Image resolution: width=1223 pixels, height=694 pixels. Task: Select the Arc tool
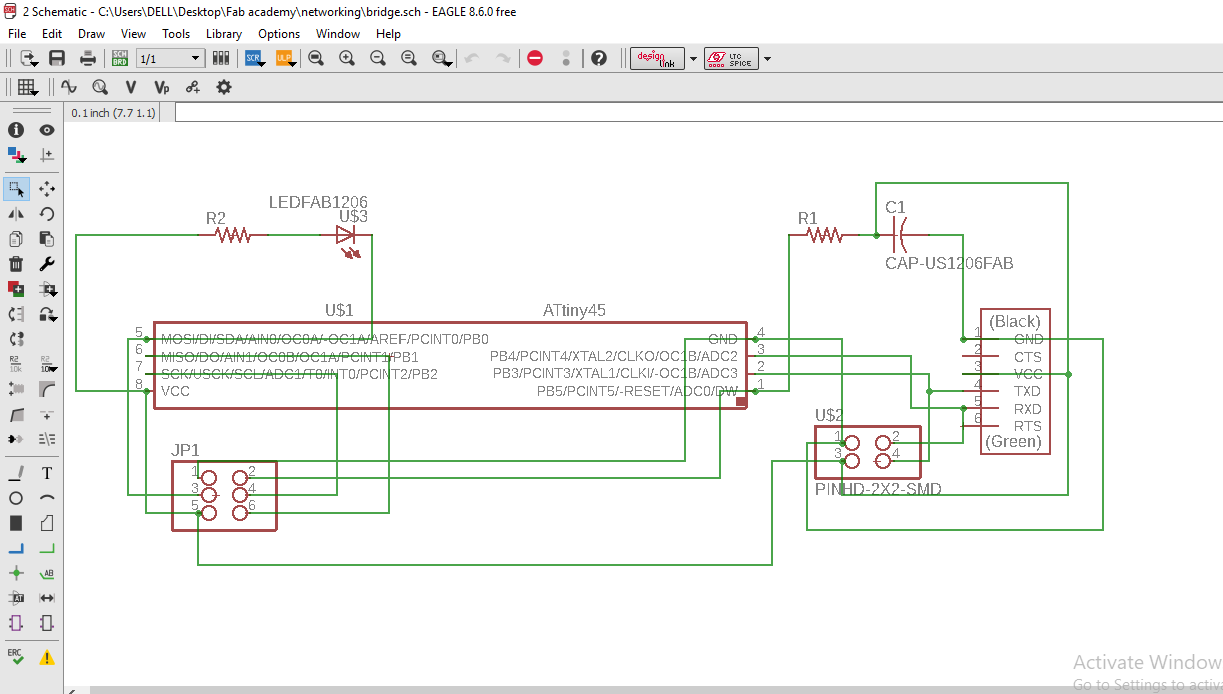point(47,498)
